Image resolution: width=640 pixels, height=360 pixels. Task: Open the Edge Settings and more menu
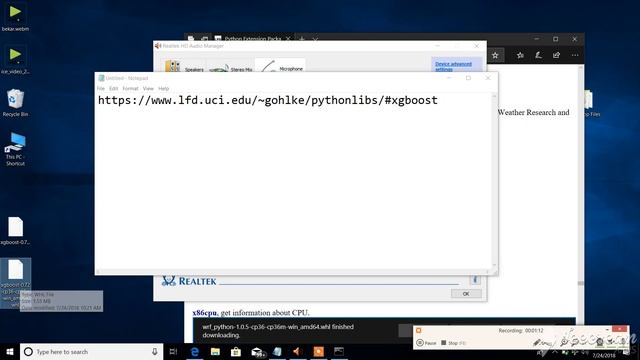[x=575, y=55]
